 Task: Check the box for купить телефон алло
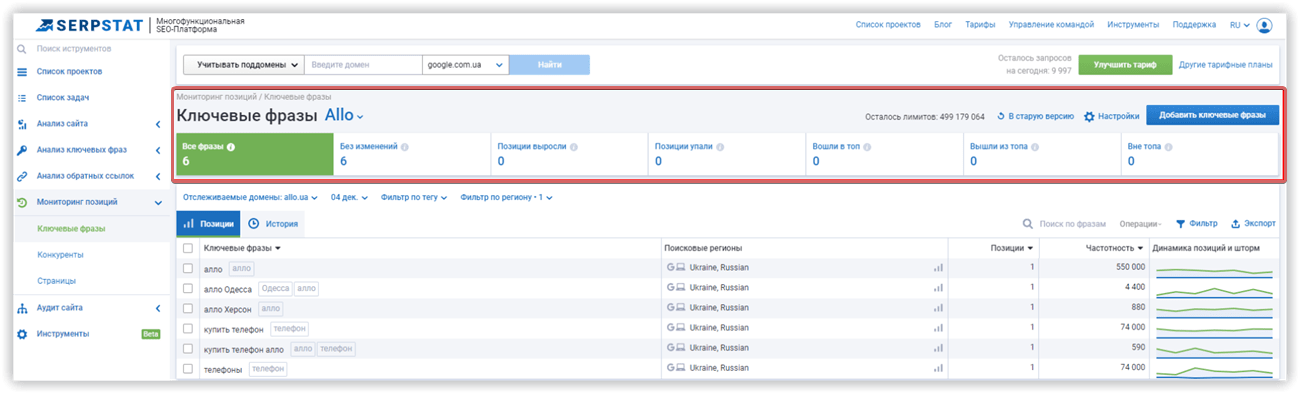click(x=188, y=349)
